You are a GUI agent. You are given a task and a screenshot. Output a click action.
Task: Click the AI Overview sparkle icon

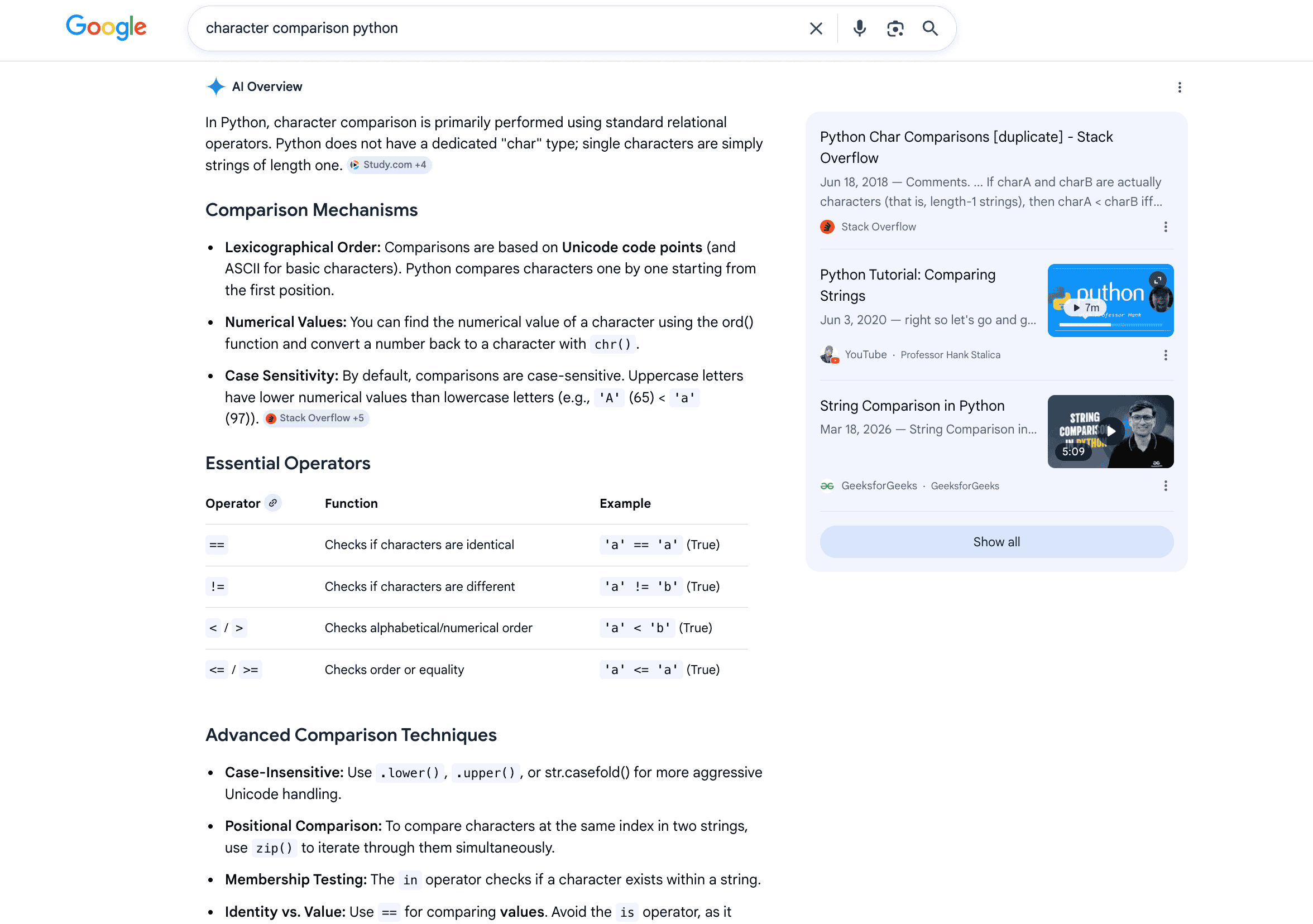click(215, 86)
